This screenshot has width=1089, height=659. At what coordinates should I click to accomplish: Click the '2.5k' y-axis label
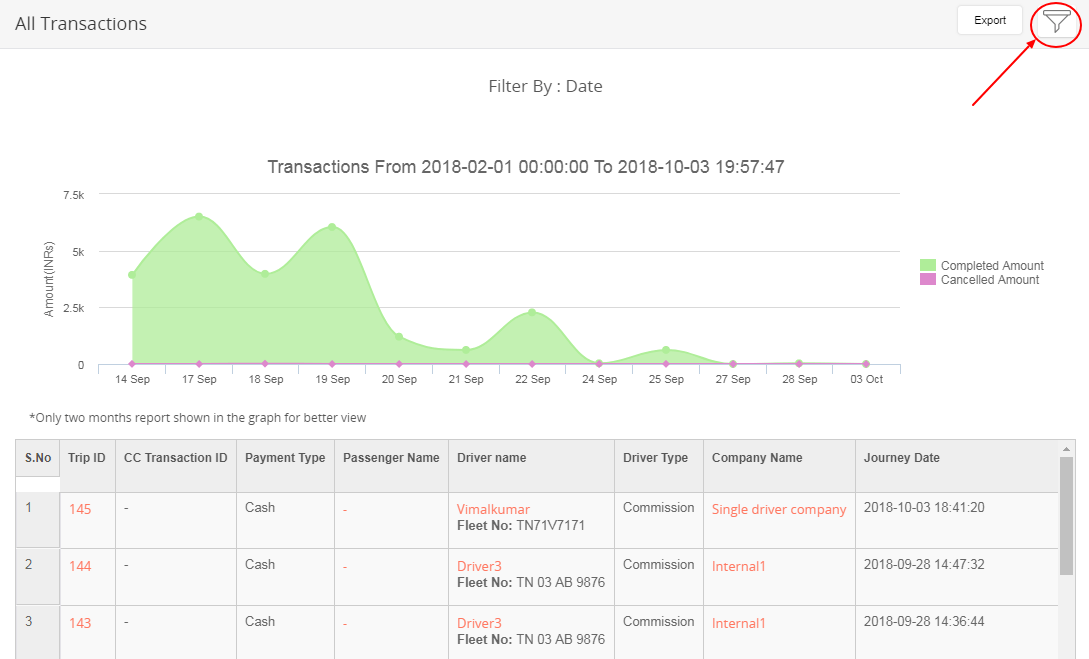click(74, 308)
